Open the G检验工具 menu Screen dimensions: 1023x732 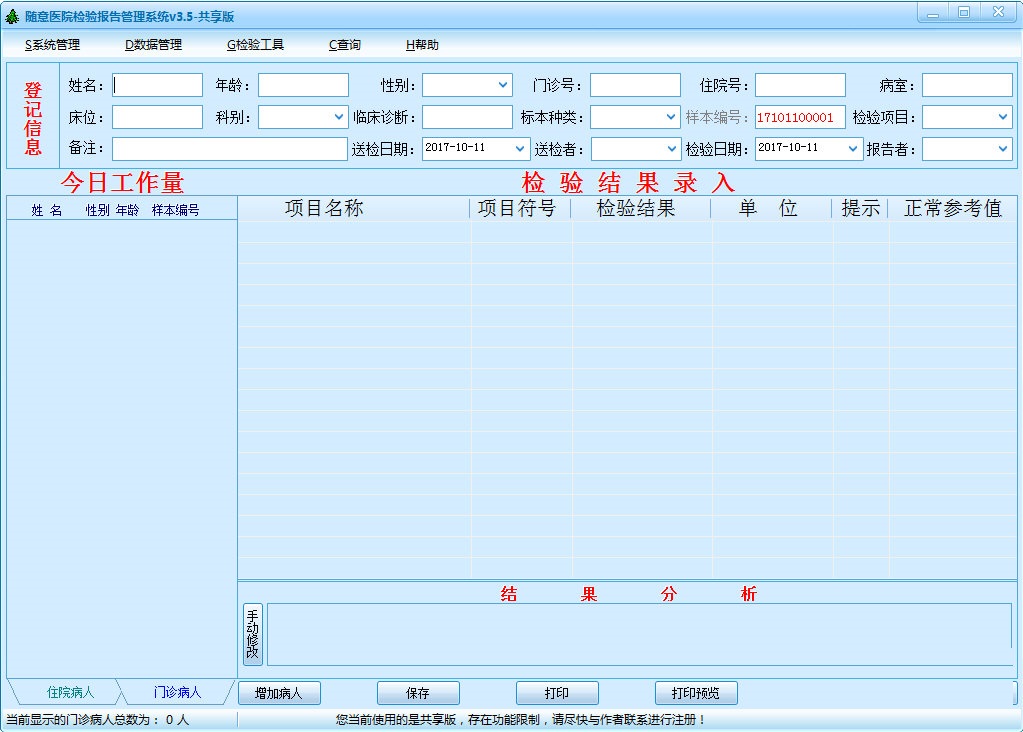255,45
